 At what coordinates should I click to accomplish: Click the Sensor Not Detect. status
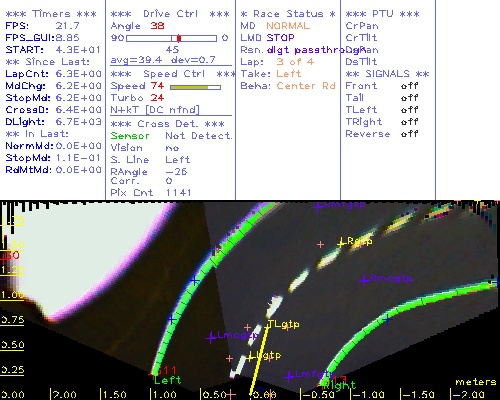coord(171,136)
